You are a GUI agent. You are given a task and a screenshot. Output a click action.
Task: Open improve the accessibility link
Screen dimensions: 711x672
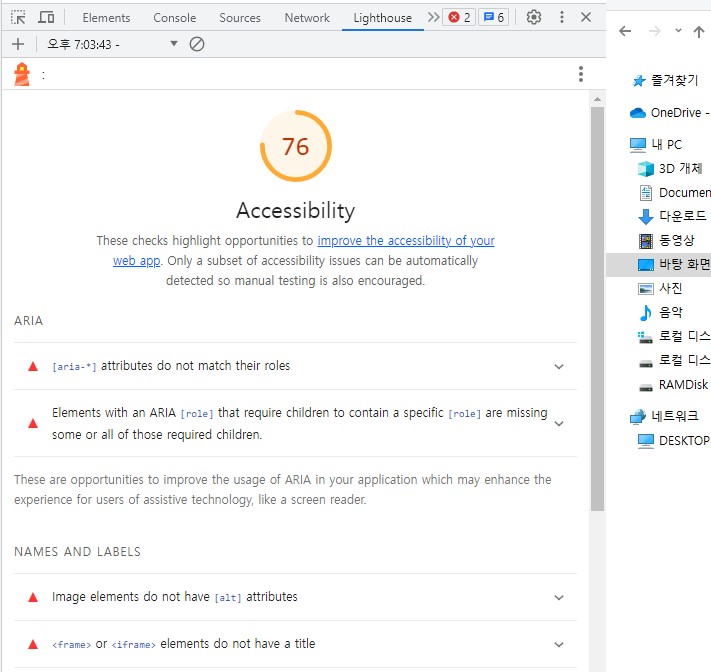[x=405, y=241]
